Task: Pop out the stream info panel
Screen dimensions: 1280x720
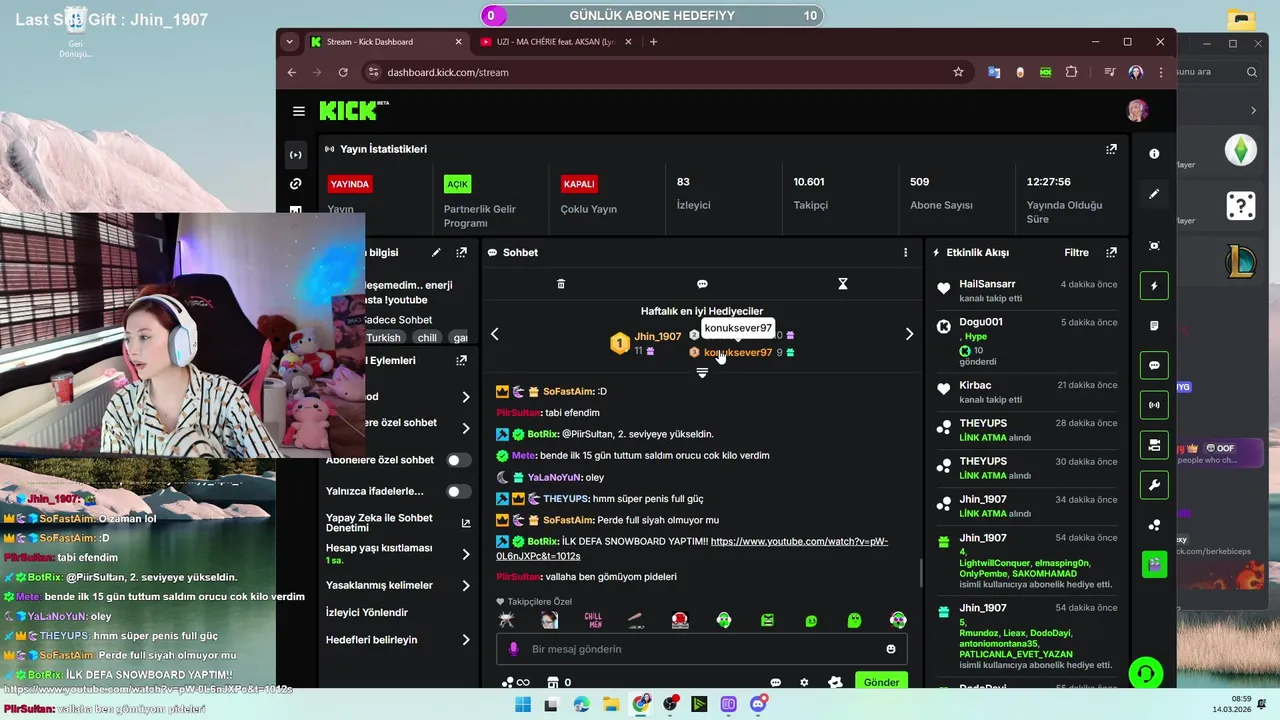Action: click(461, 253)
